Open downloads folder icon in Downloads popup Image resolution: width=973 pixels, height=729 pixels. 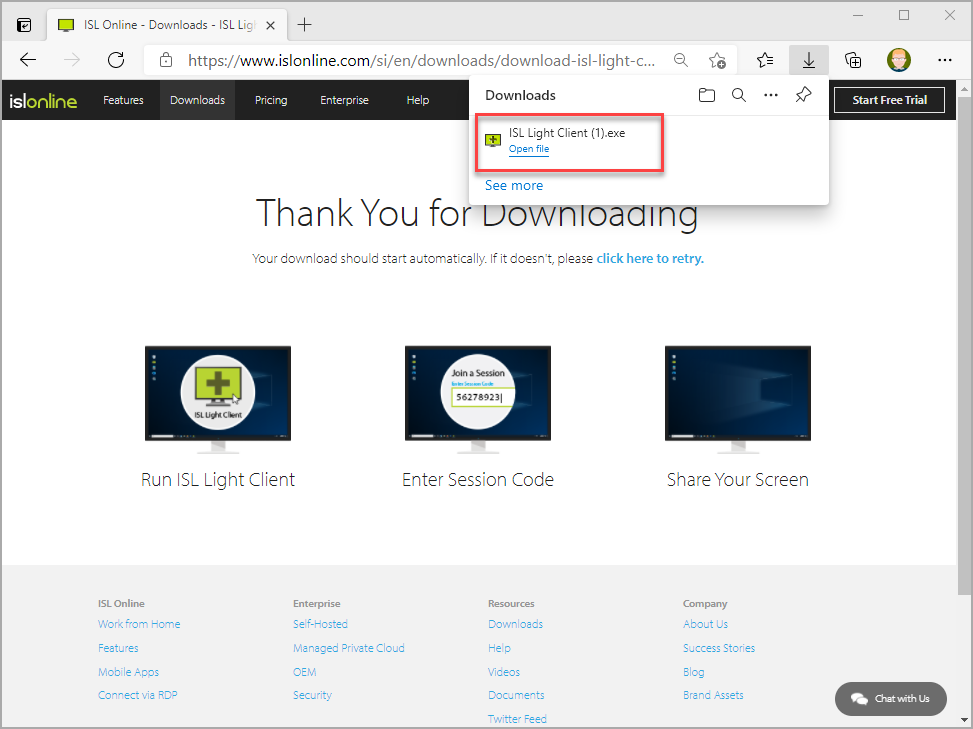pos(707,95)
